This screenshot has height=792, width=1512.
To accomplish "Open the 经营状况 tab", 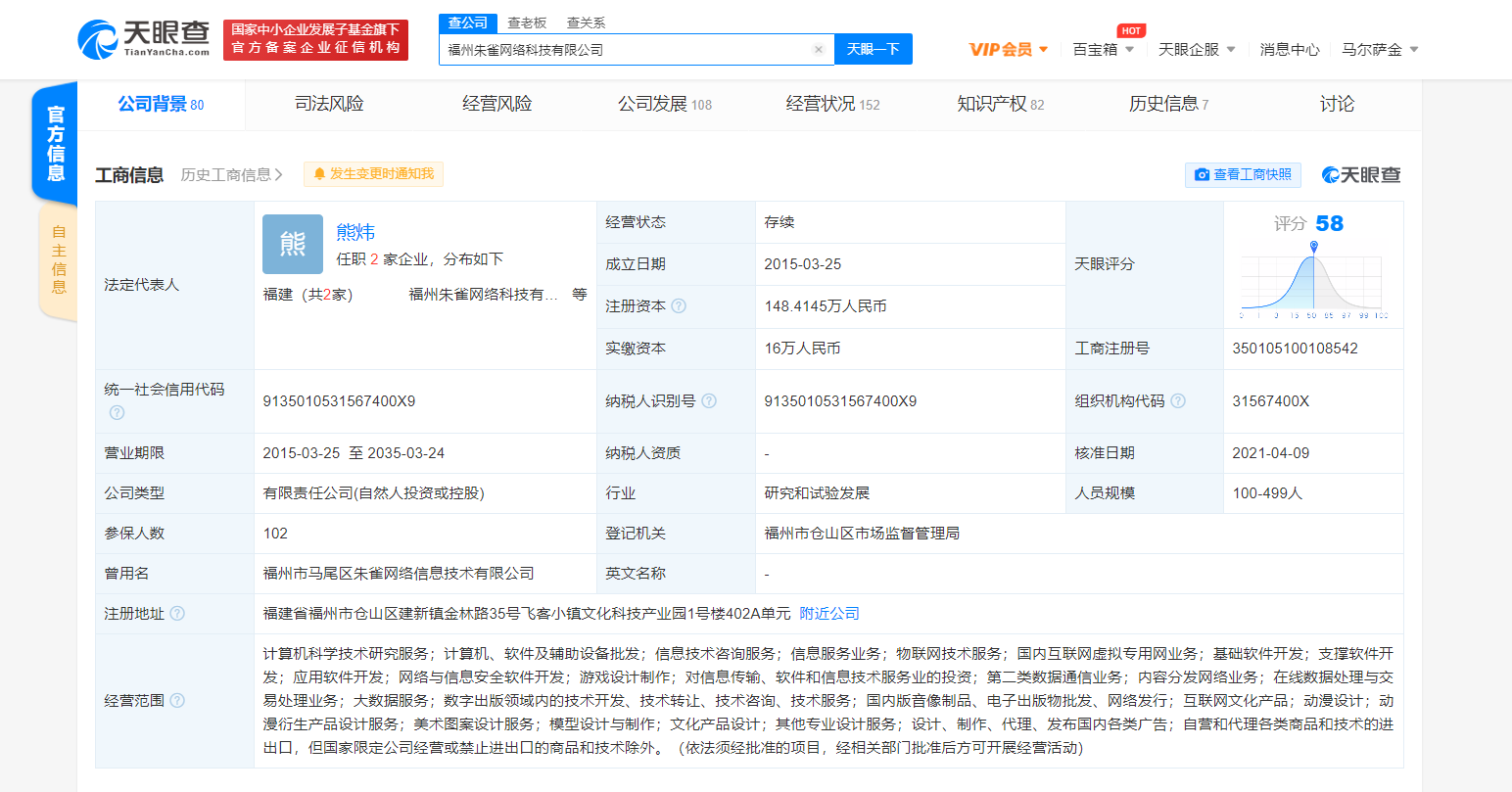I will [x=832, y=104].
